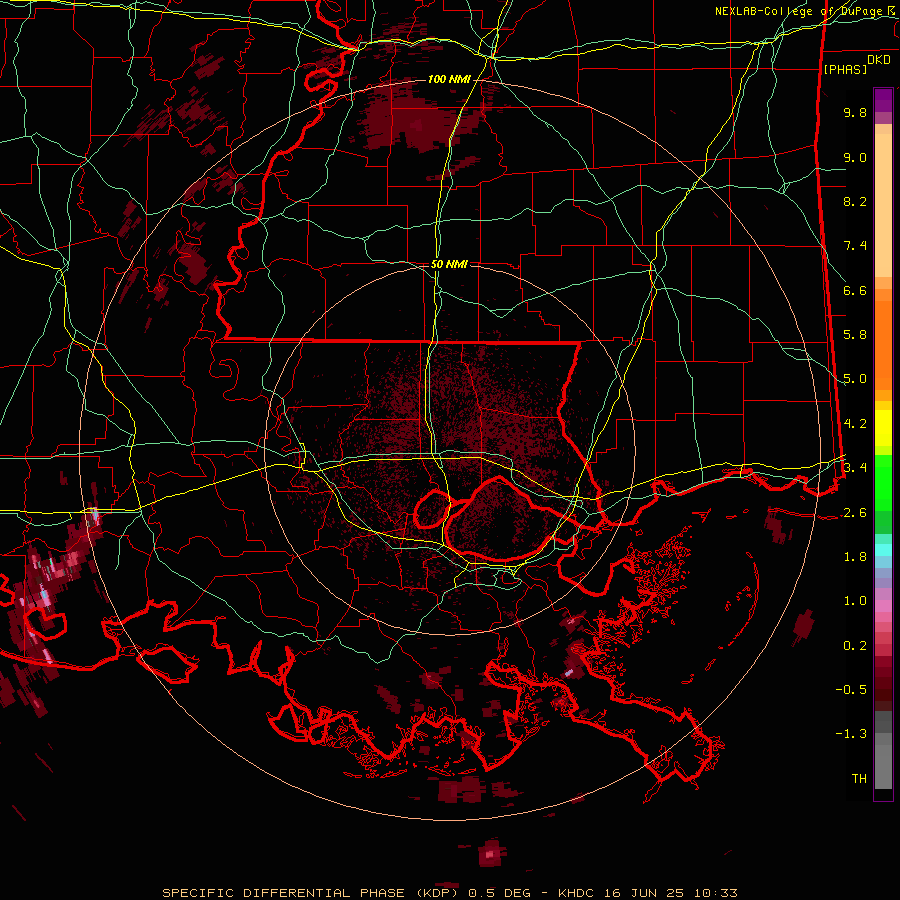Pick the pink band of the color bar
900x900 pixels.
pos(883,606)
